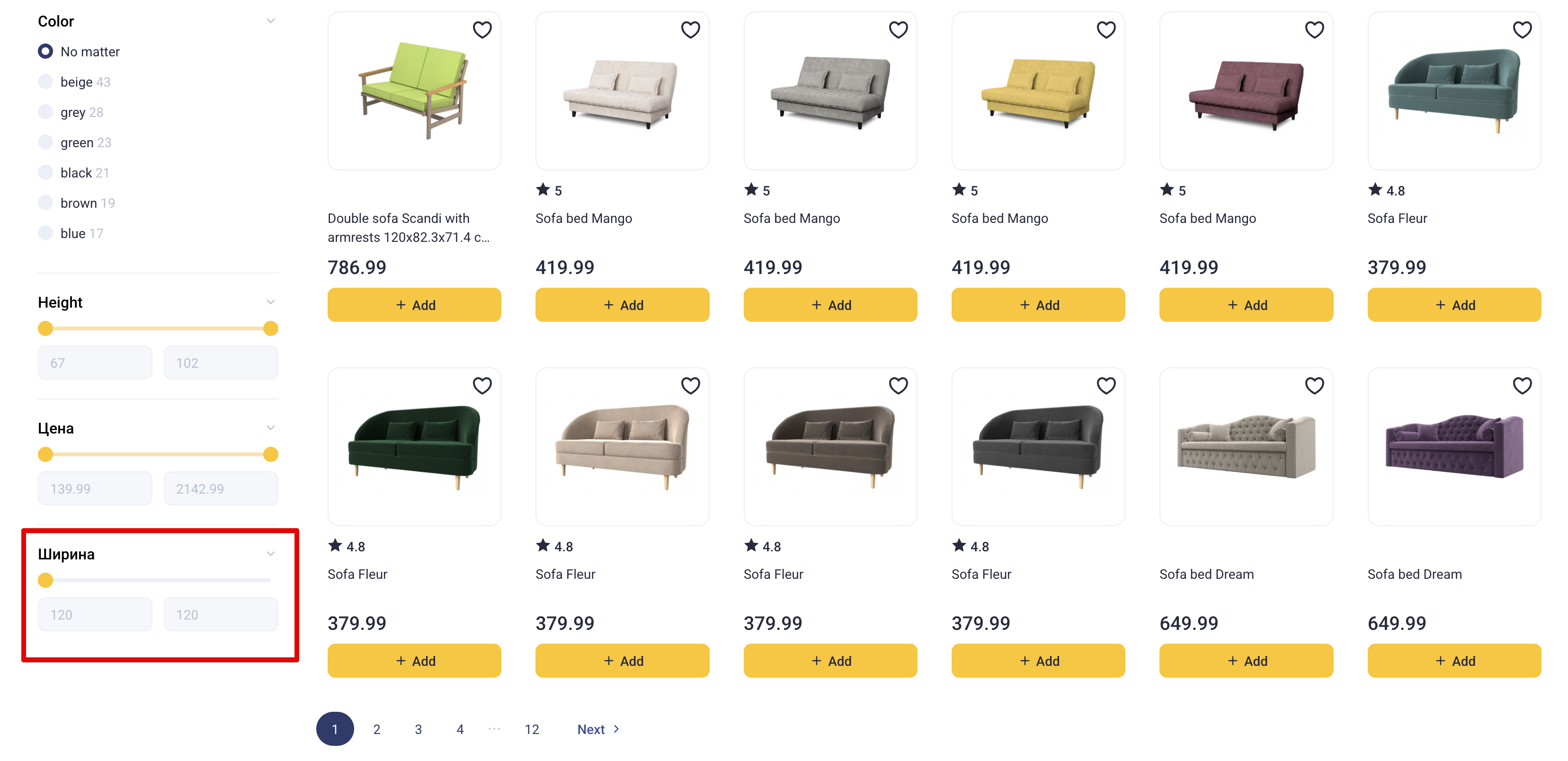The image size is (1568, 761).
Task: Go to page 2 of results
Action: point(377,729)
